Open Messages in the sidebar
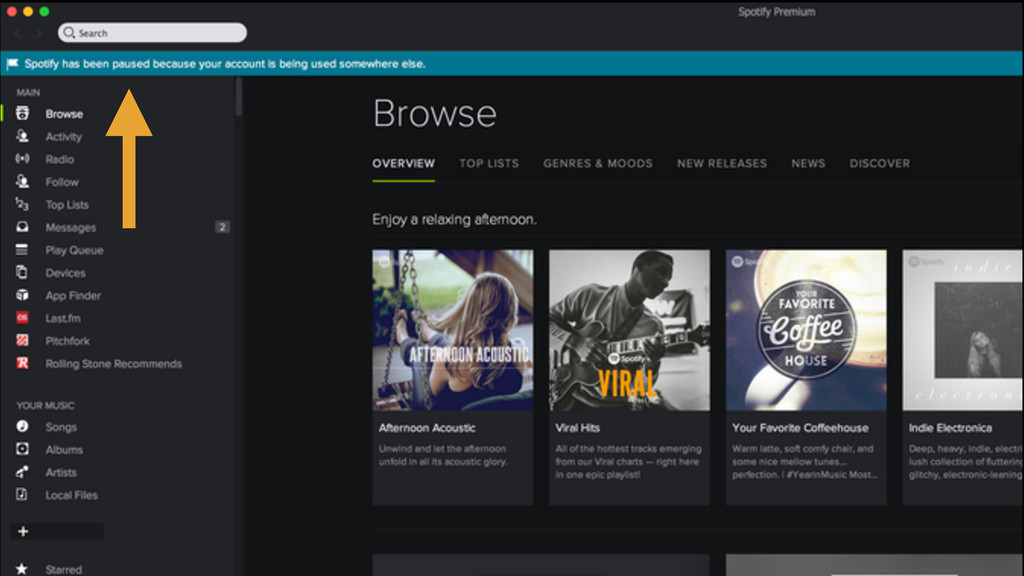Viewport: 1024px width, 576px height. (71, 227)
